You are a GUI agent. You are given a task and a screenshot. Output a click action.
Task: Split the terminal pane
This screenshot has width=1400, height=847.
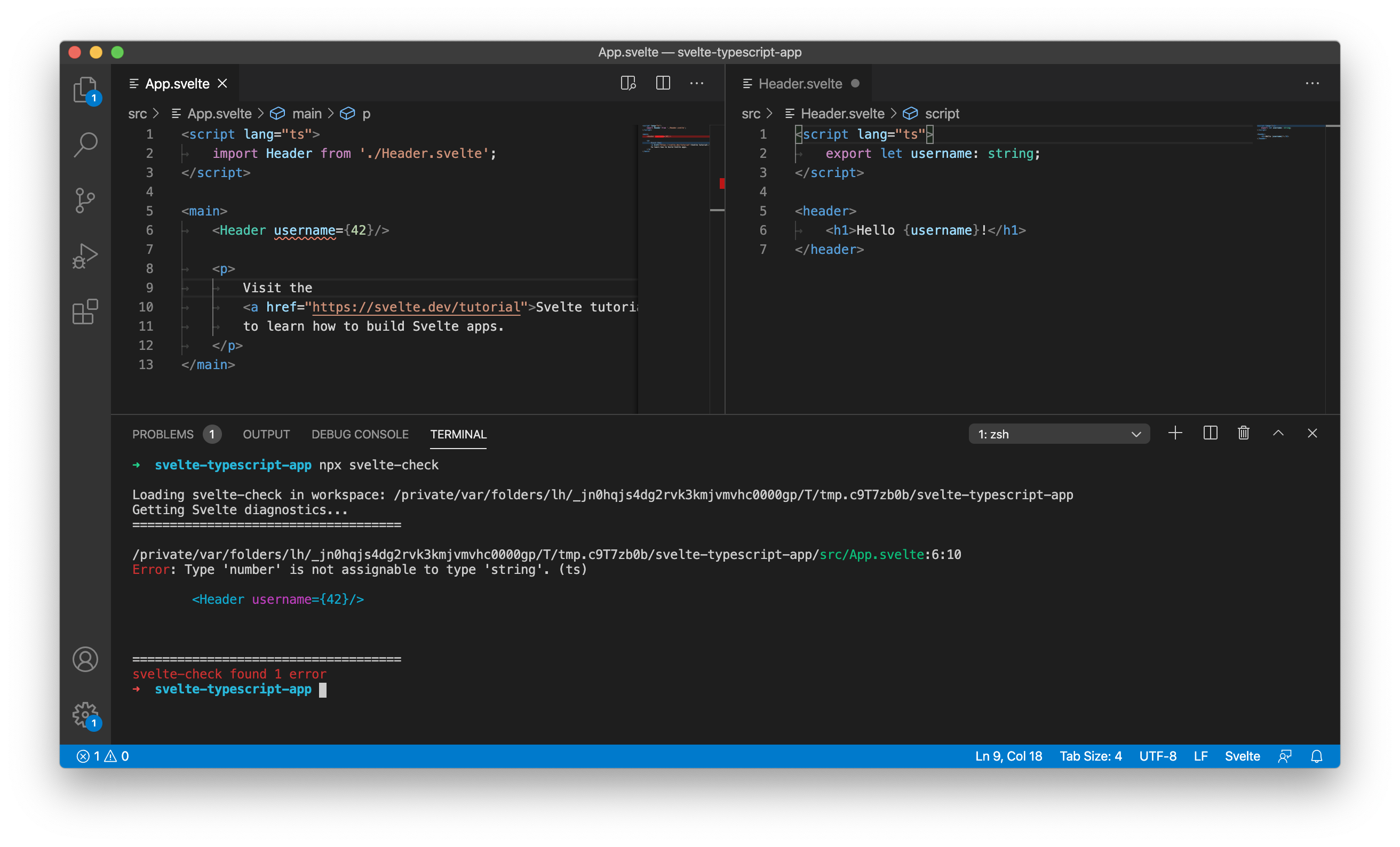(1210, 433)
